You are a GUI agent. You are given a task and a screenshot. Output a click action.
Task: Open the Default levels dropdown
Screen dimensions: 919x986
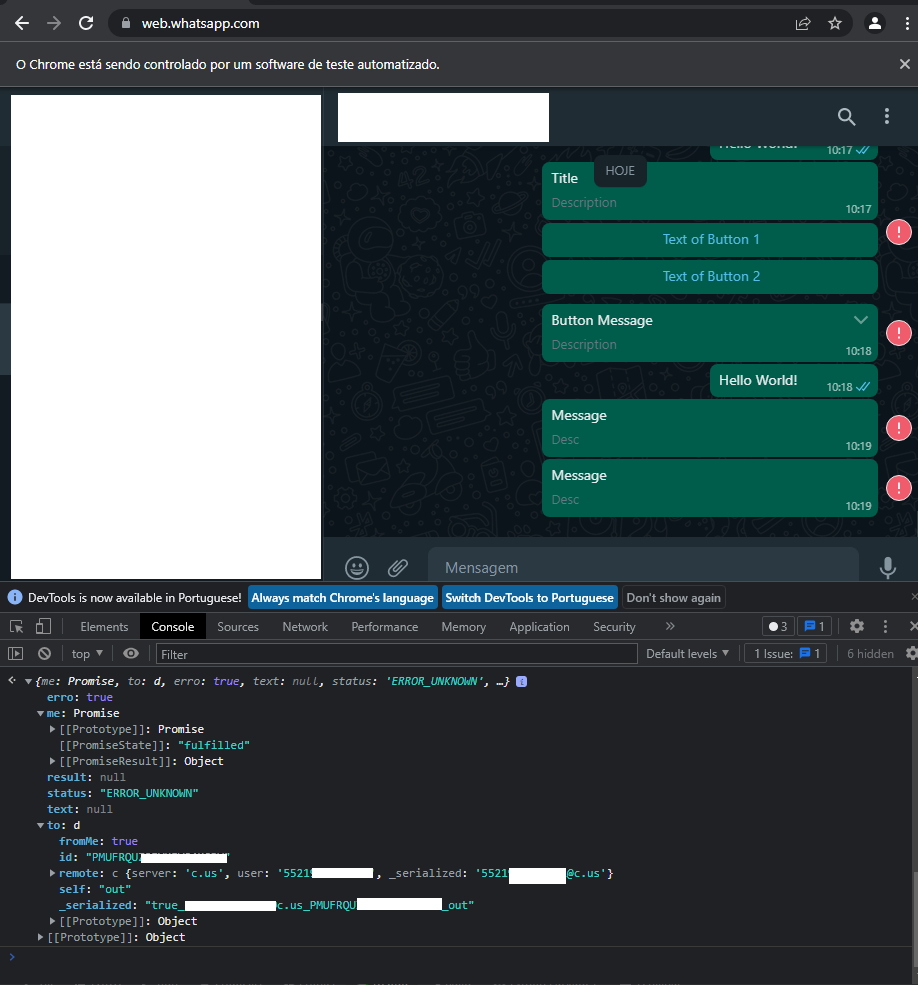[x=688, y=654]
